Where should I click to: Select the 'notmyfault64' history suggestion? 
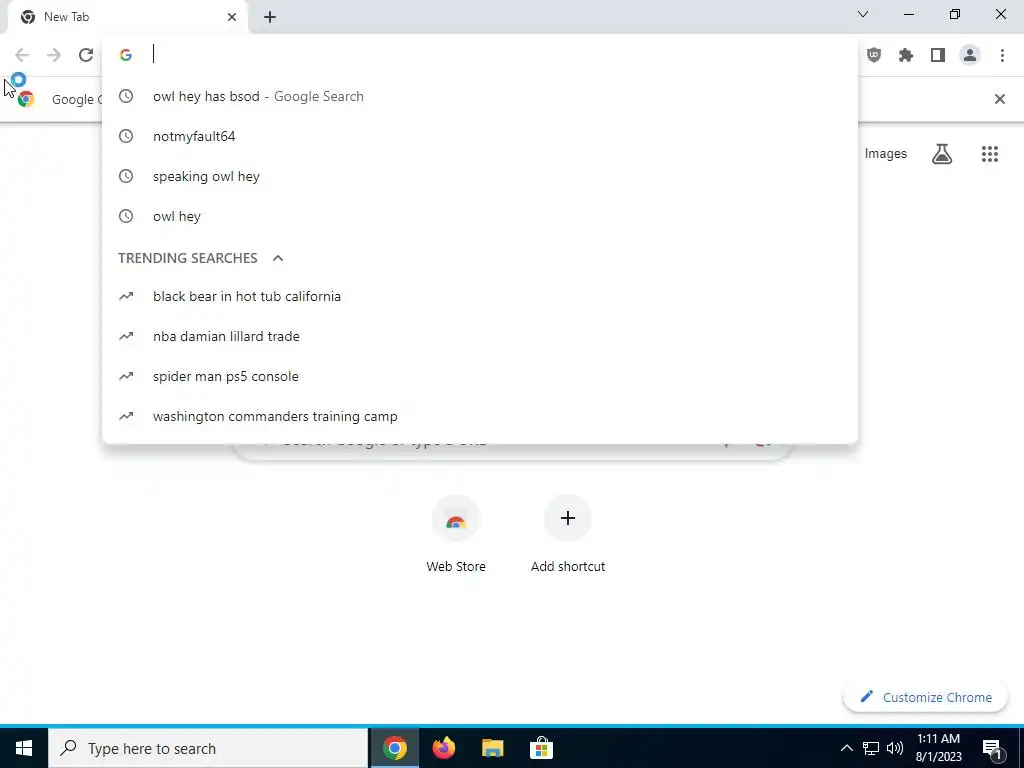pyautogui.click(x=480, y=136)
